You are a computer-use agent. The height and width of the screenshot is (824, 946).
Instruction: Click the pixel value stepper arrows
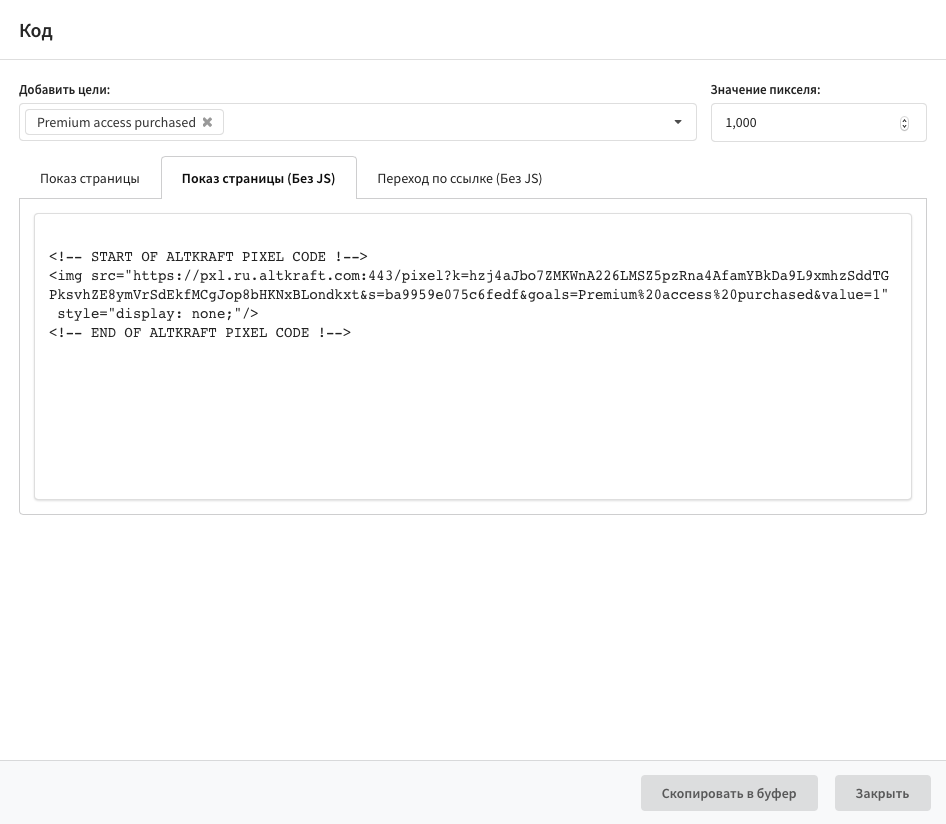(x=904, y=123)
